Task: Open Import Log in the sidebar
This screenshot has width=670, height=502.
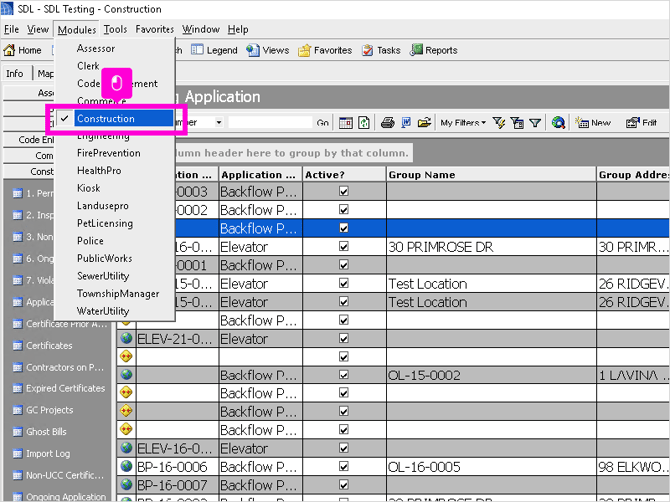Action: (48, 454)
